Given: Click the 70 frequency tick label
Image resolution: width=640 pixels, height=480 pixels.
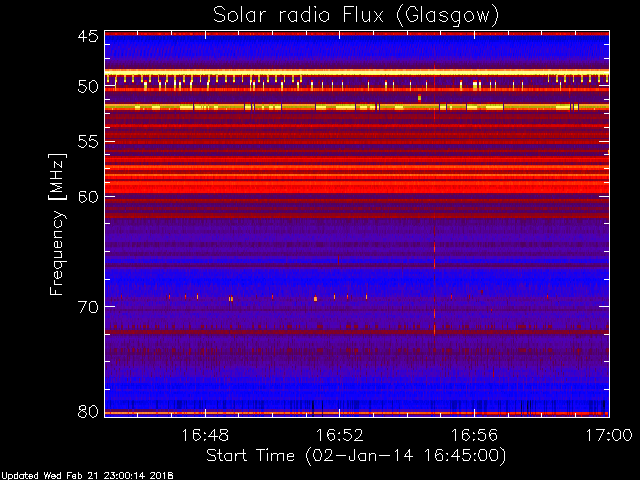Looking at the screenshot, I should click(88, 307).
